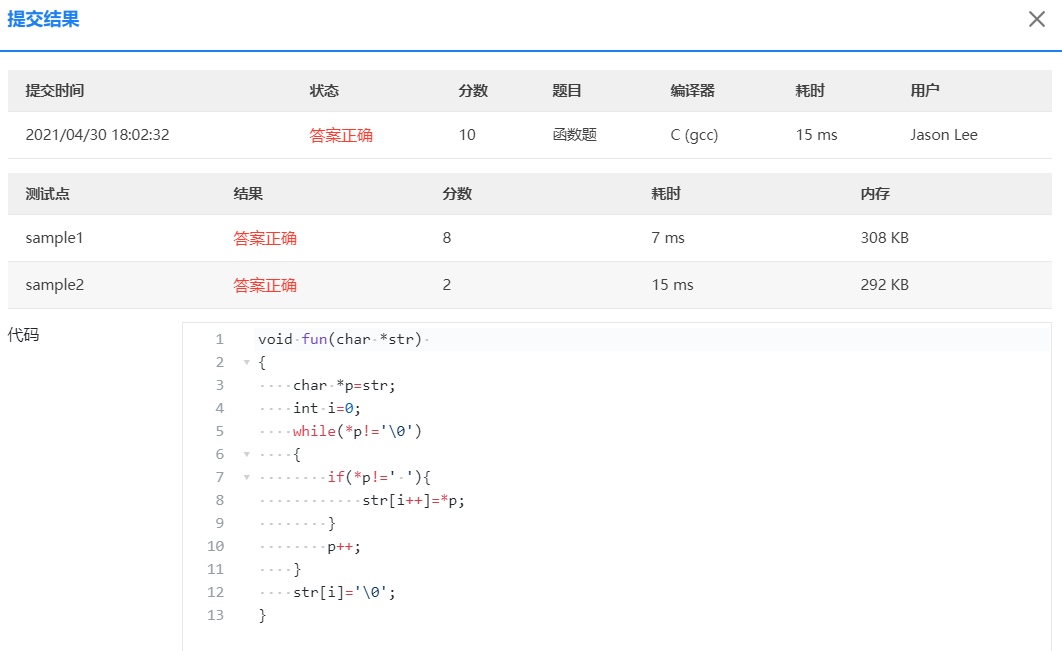The image size is (1062, 651).
Task: Click code line while(*p!='\0')
Action: (x=358, y=431)
